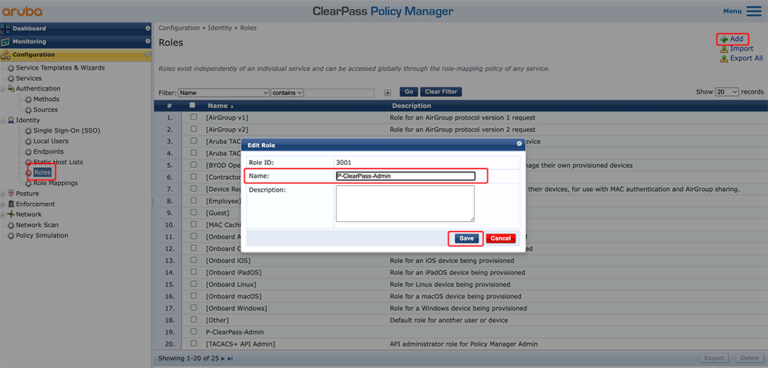Viewport: 768px width, 368px height.
Task: Click the Monitoring panel icon
Action: (x=5, y=42)
